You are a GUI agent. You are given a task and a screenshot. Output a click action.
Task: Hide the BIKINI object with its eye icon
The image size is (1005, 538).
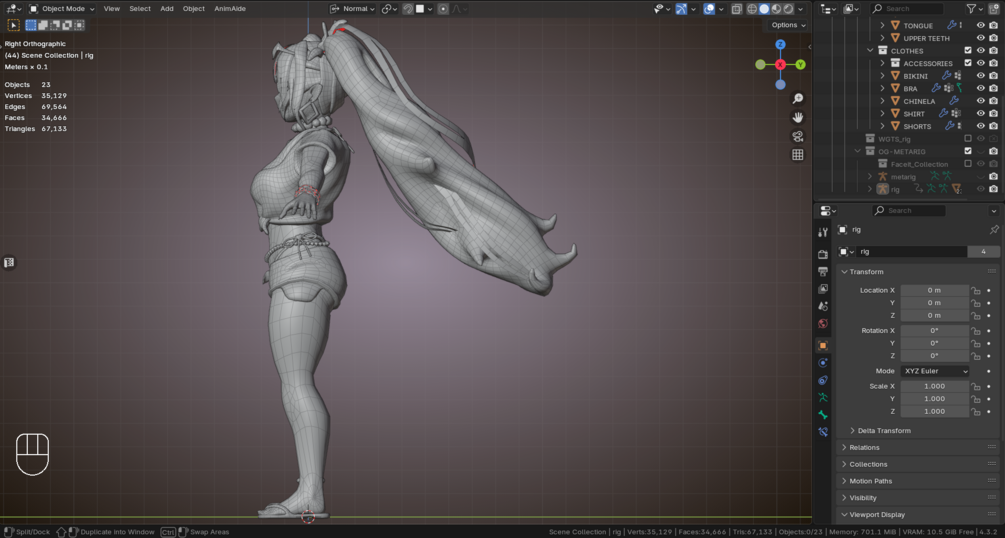click(x=981, y=76)
